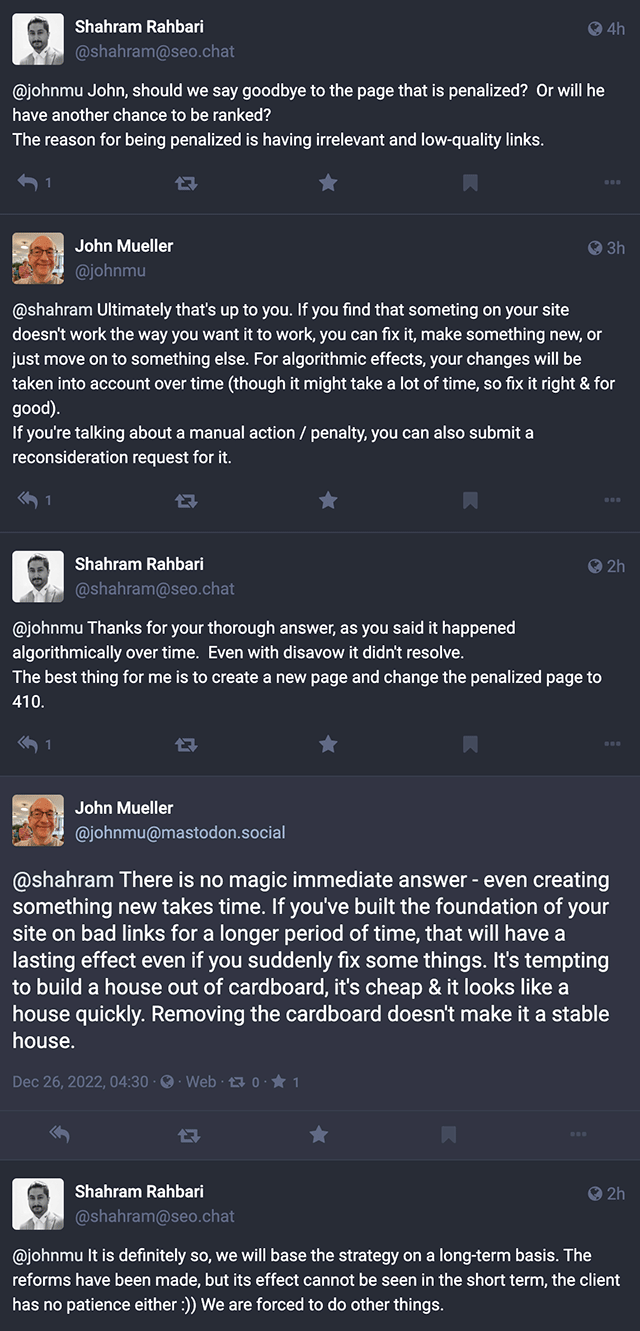Reply to Shahram's first post about penalized page
Screen dimensions: 640x1331
(x=28, y=183)
